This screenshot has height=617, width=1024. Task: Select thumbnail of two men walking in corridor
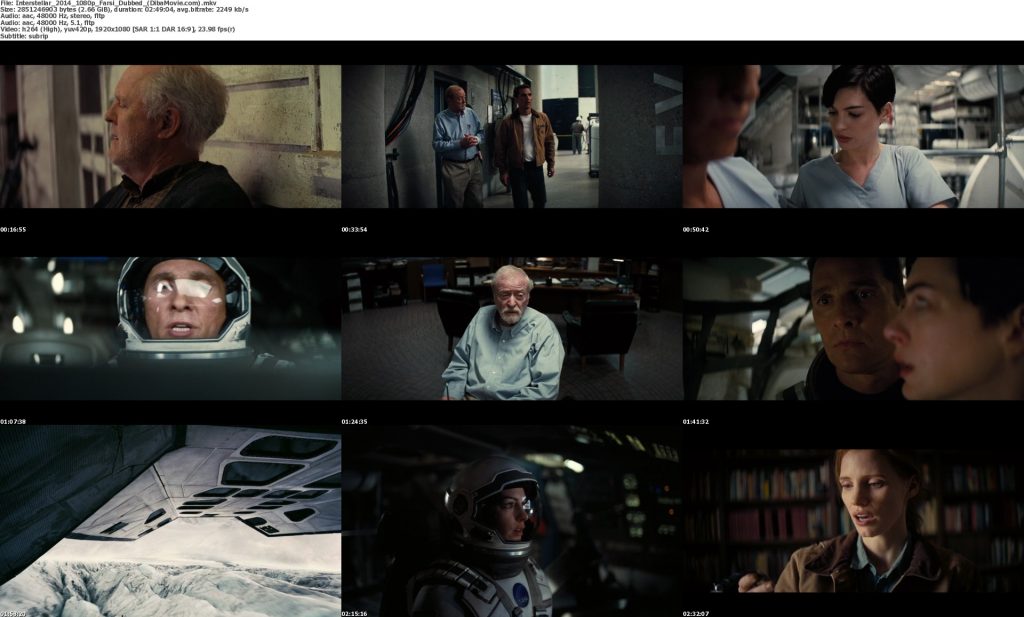click(x=511, y=136)
